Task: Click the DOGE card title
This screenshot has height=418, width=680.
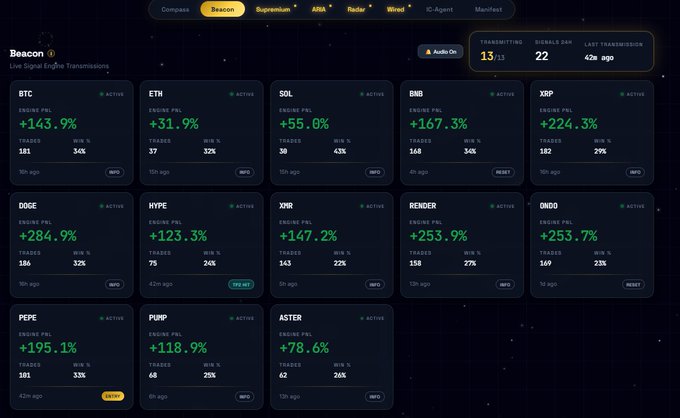Action: 28,206
